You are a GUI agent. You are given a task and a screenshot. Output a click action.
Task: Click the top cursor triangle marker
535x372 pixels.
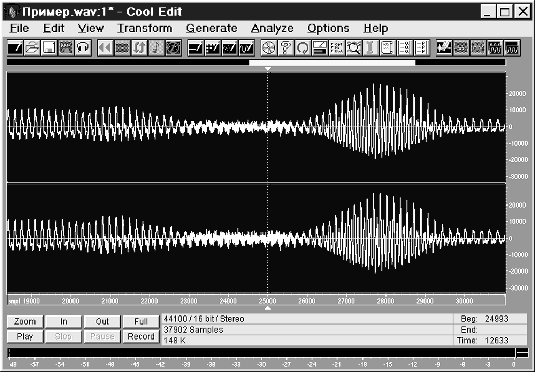[268, 69]
